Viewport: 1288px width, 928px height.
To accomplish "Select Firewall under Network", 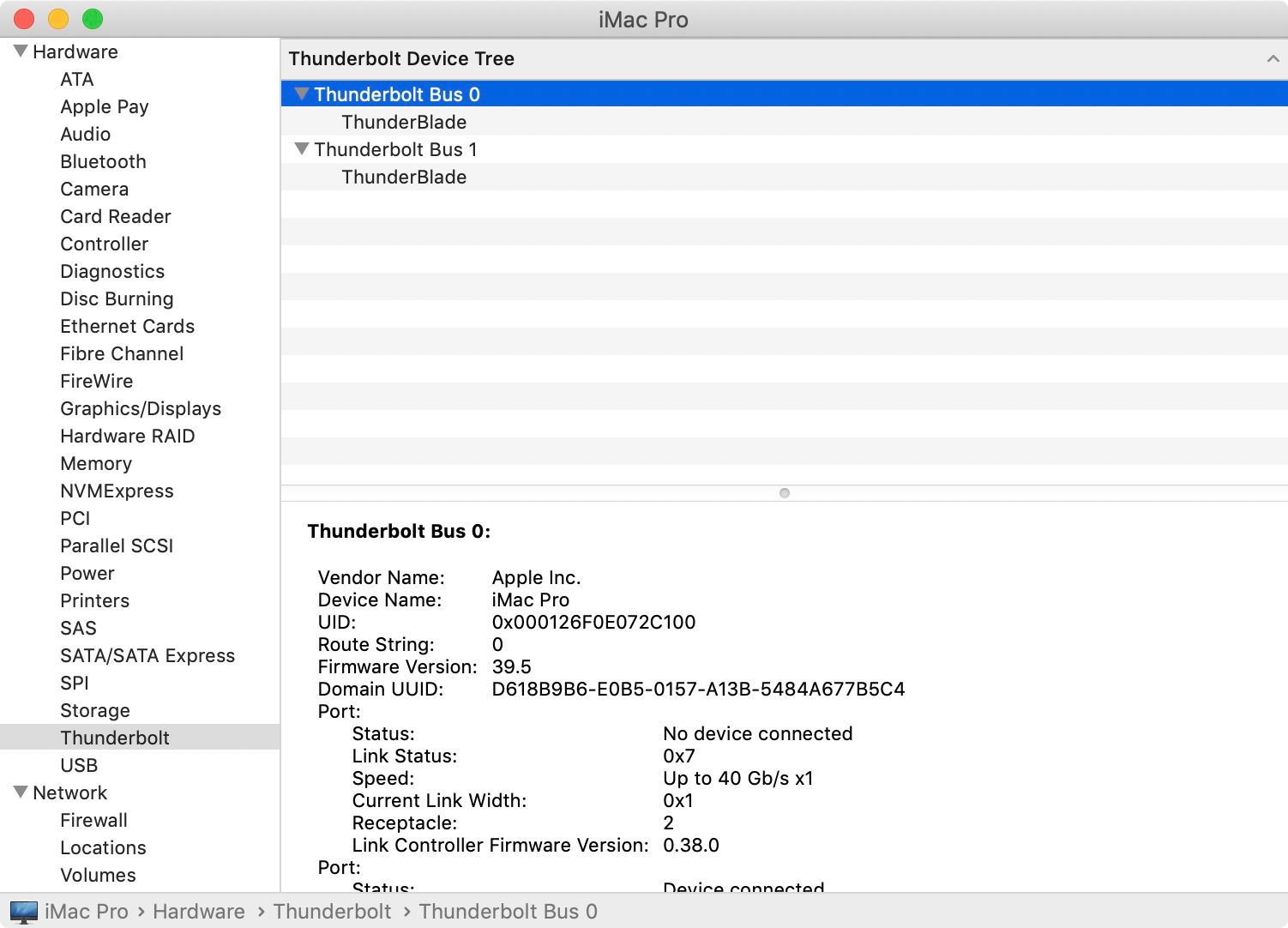I will (x=94, y=820).
